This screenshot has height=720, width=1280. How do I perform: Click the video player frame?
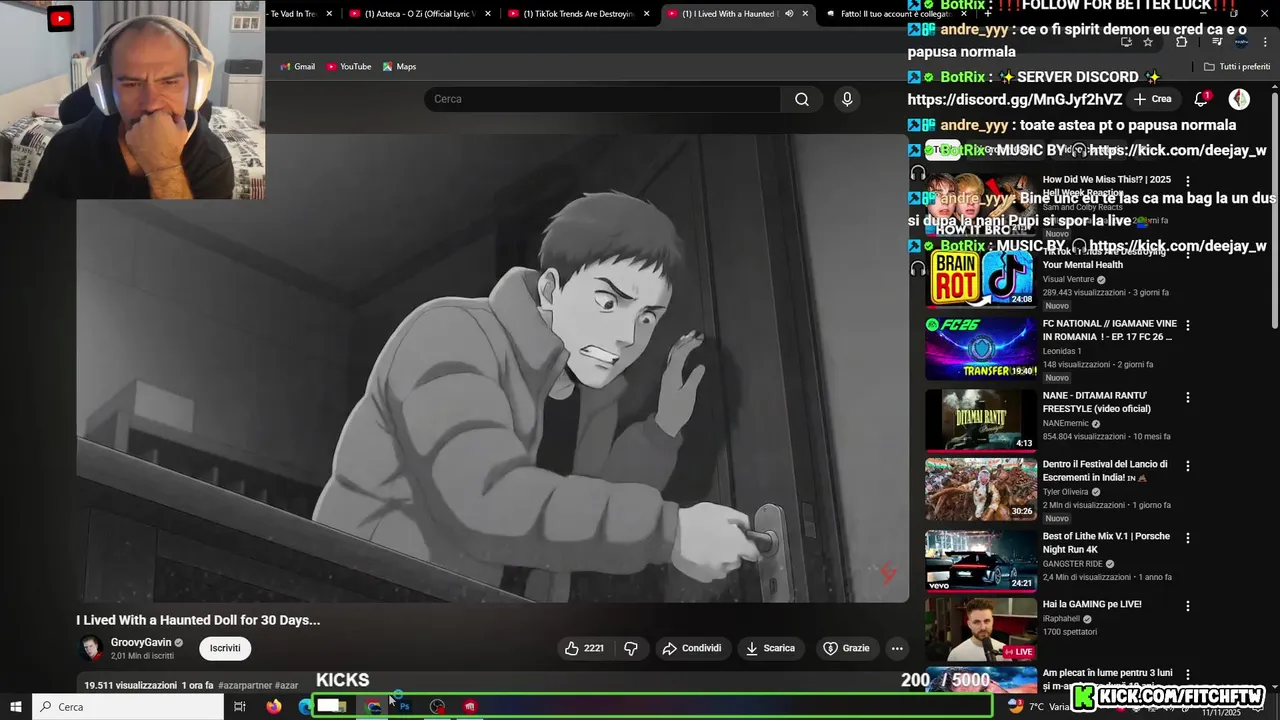click(493, 368)
